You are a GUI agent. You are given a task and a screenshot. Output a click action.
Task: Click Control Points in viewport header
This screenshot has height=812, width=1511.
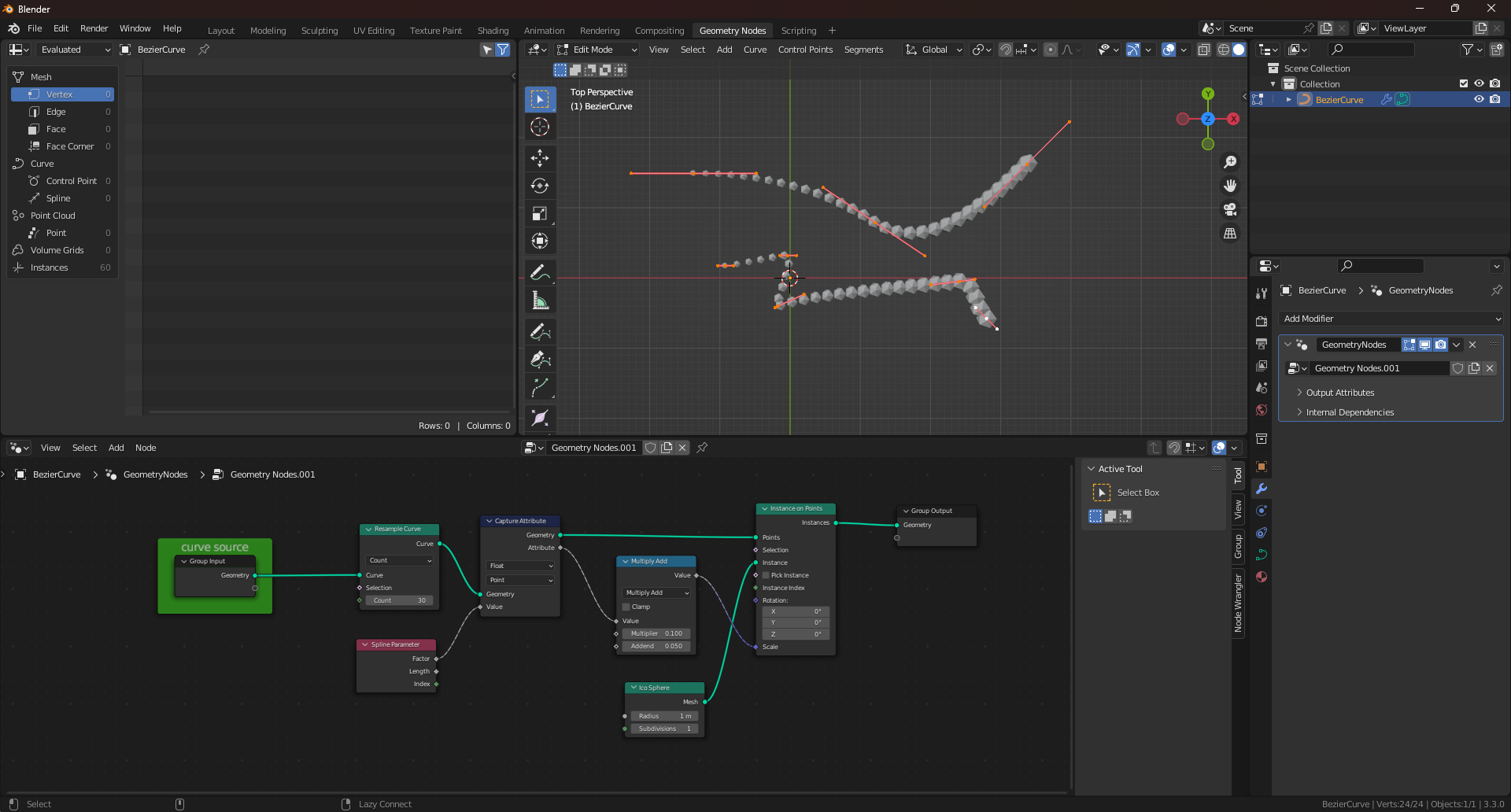tap(805, 50)
